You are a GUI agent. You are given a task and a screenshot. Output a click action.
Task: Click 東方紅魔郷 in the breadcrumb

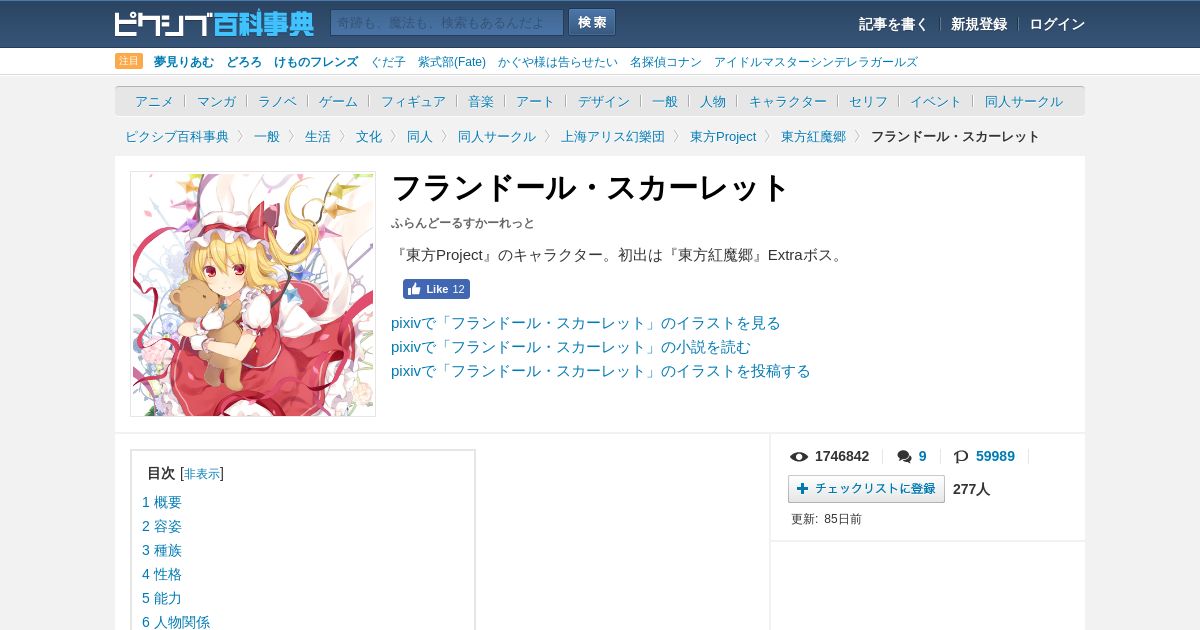813,136
